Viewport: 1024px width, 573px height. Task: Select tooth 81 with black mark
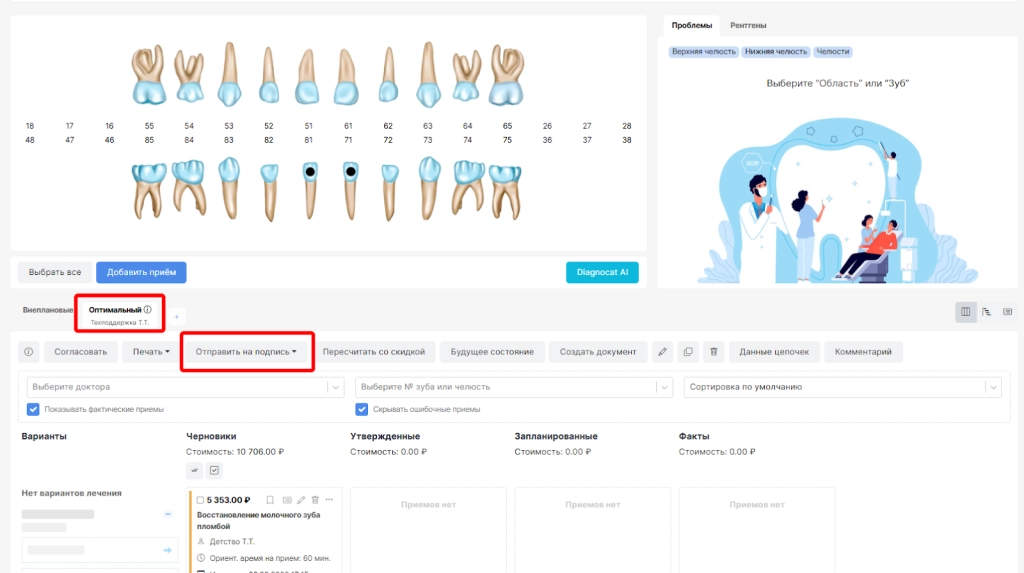(309, 187)
